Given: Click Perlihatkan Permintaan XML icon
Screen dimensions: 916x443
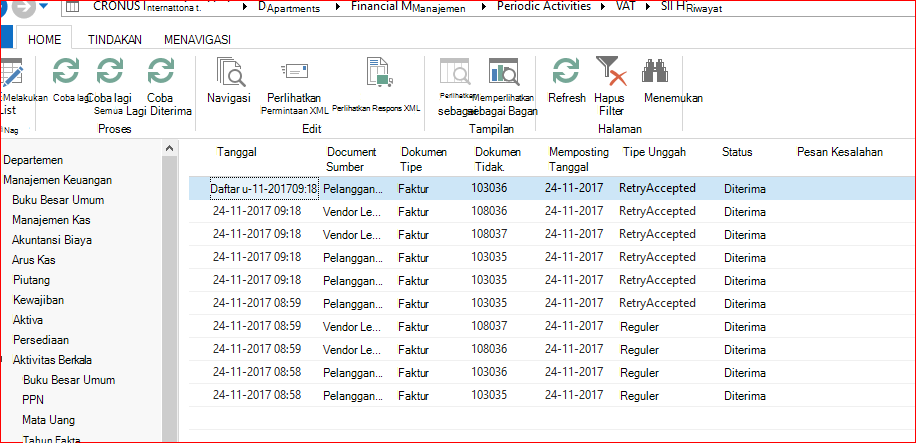Looking at the screenshot, I should [x=294, y=71].
